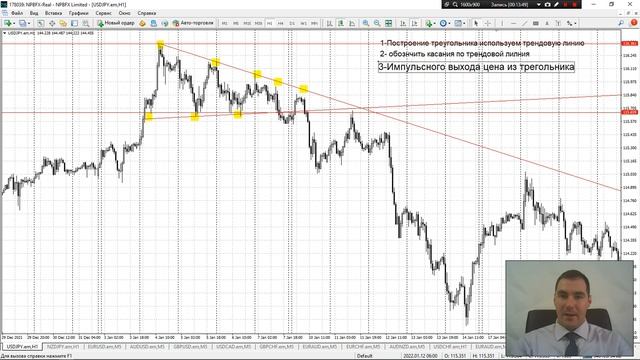
Task: Click the recorder screenshot camera icon
Action: [x=547, y=4]
